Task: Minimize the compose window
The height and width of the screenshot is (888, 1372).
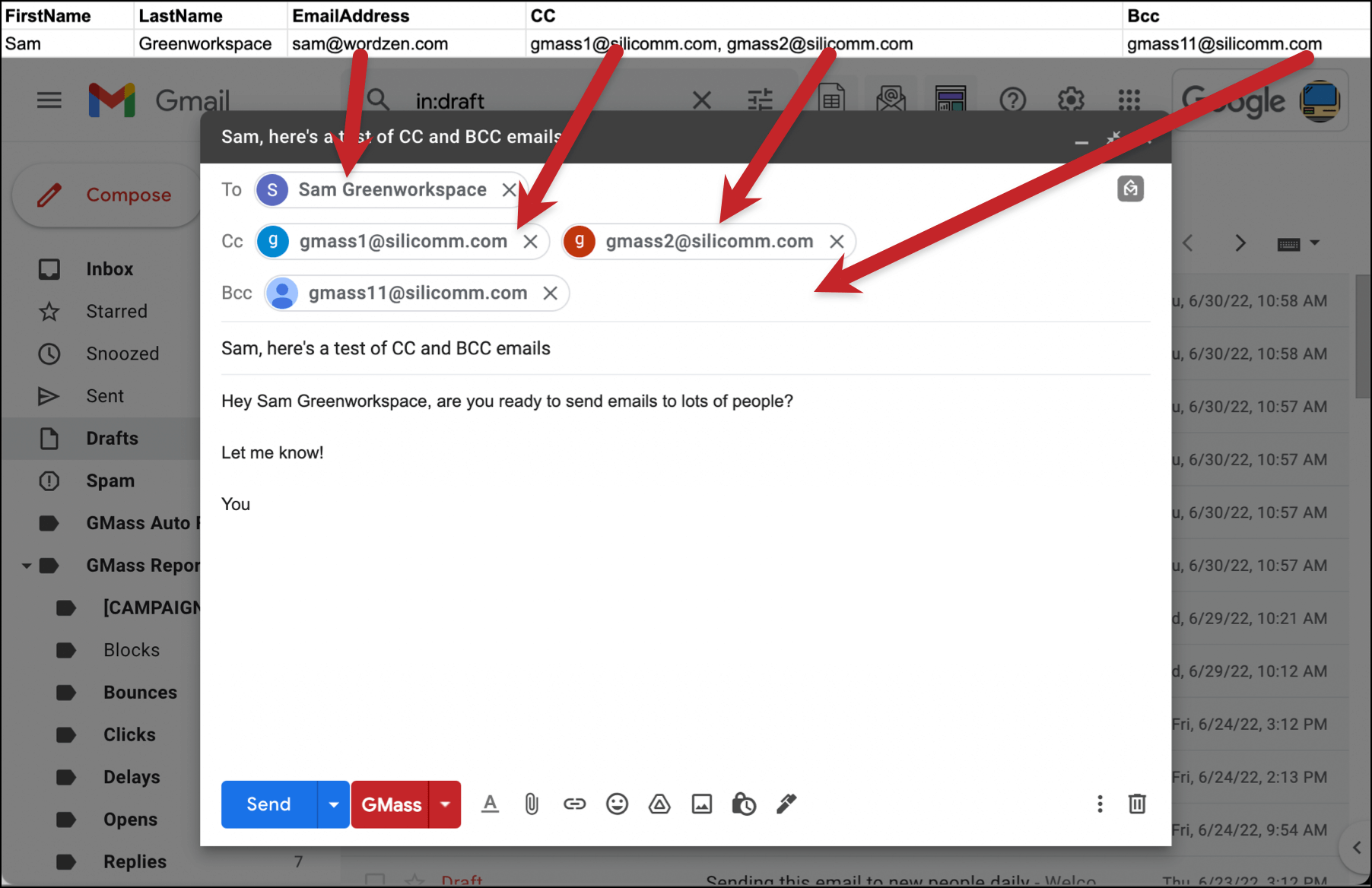Action: click(x=1081, y=141)
